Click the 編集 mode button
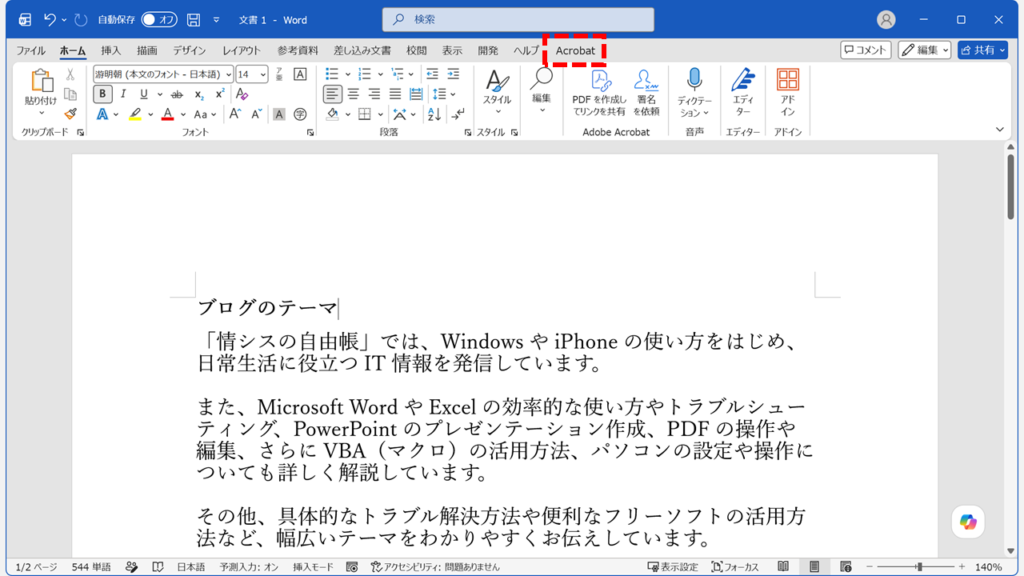1024x576 pixels. pyautogui.click(x=924, y=50)
